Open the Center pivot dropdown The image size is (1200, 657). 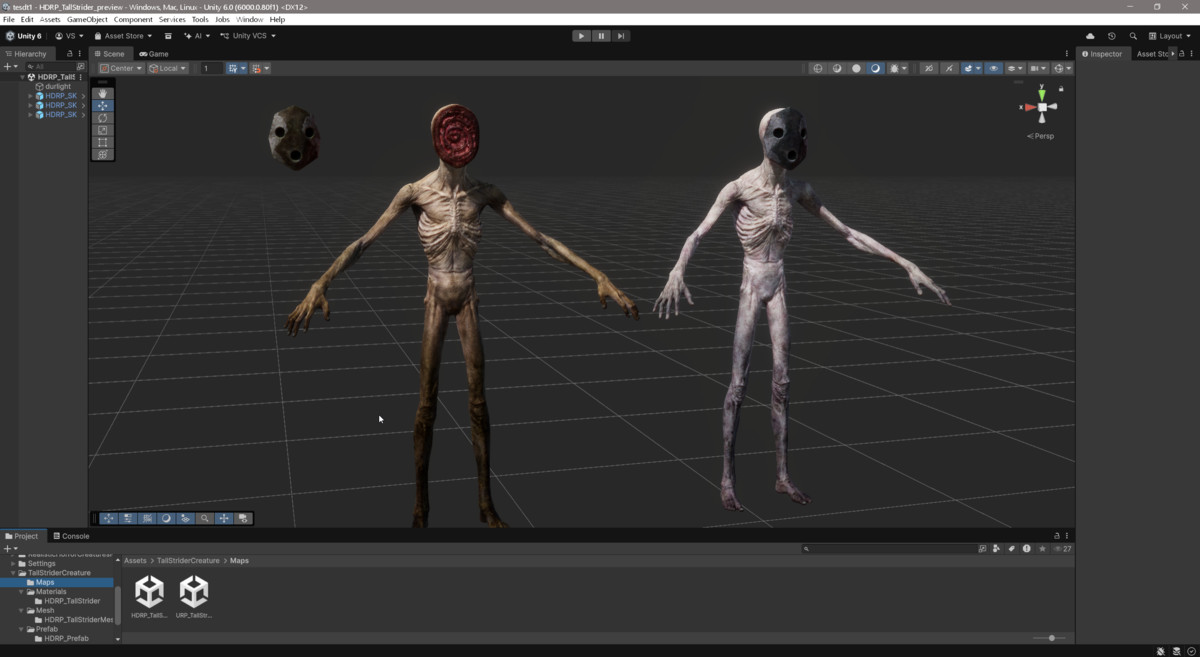[121, 68]
